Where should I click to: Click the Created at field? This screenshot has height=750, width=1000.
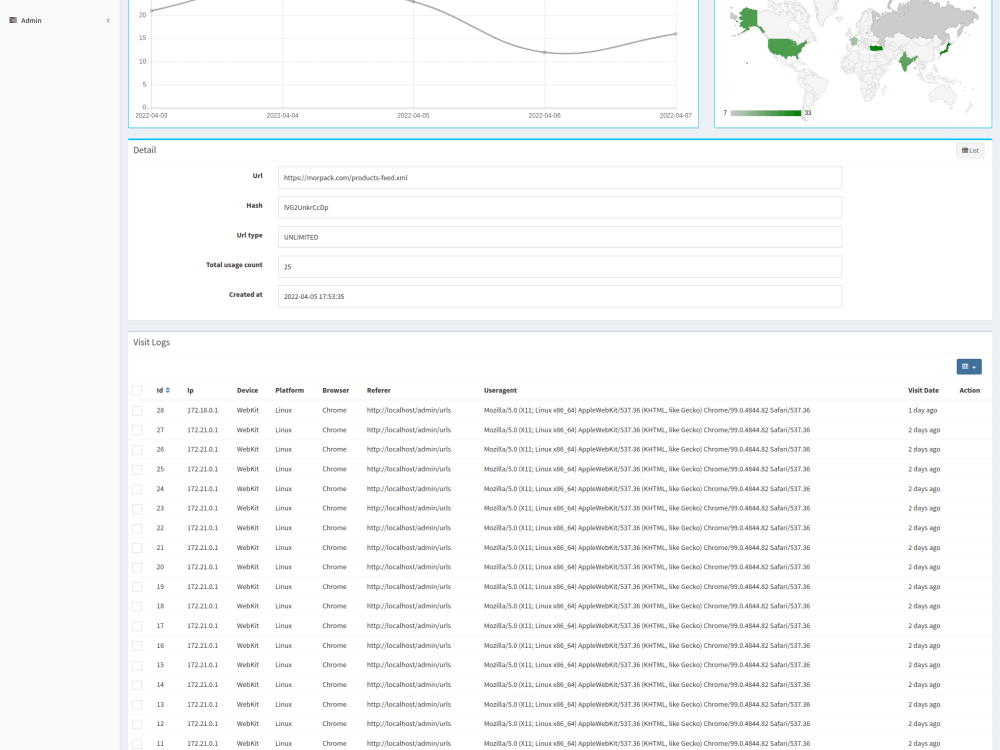point(559,297)
